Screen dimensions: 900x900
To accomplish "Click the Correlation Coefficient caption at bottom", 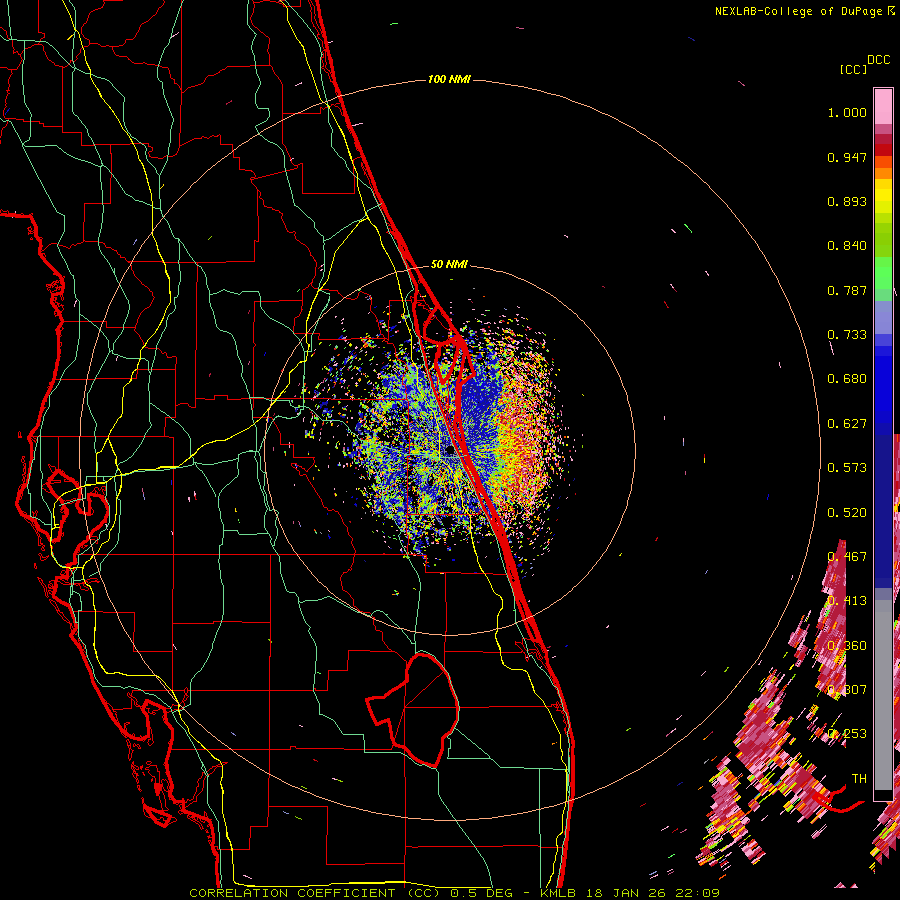I will point(455,893).
